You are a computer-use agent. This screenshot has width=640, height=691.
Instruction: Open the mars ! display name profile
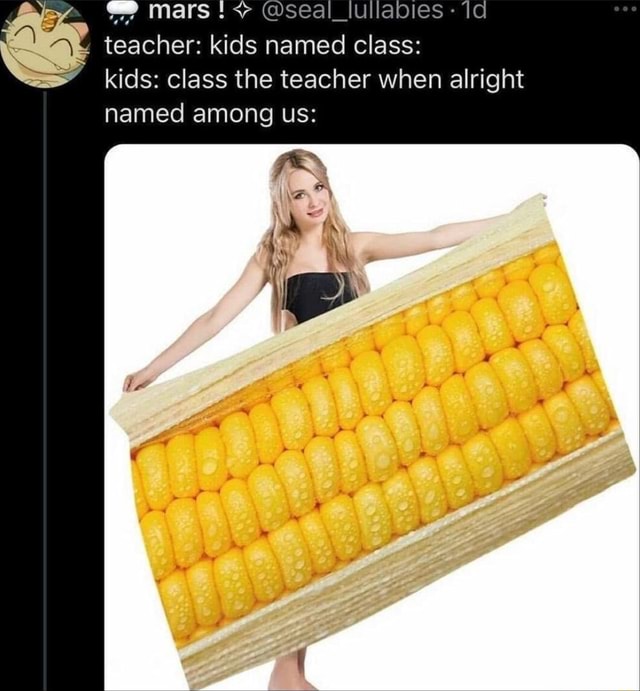[187, 11]
